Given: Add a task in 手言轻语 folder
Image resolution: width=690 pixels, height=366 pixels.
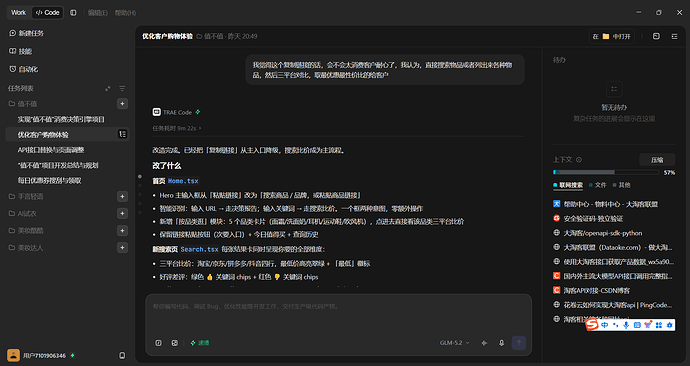Looking at the screenshot, I should (x=122, y=196).
